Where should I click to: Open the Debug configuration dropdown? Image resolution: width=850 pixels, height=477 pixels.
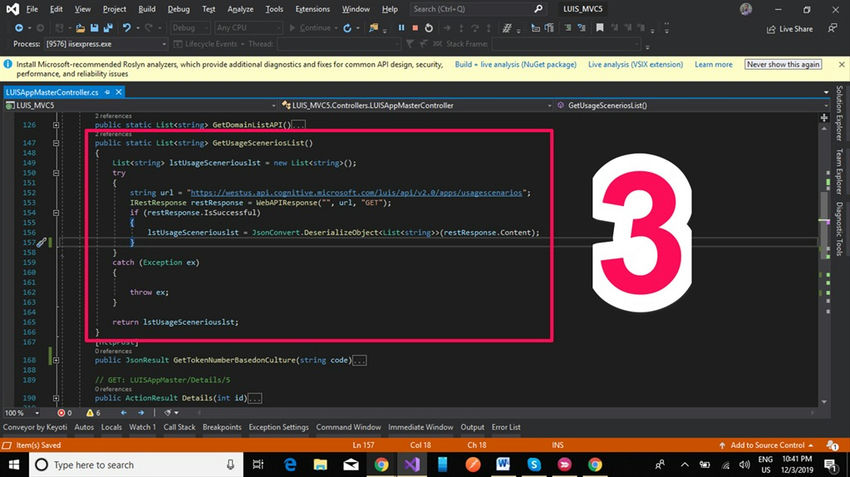190,28
